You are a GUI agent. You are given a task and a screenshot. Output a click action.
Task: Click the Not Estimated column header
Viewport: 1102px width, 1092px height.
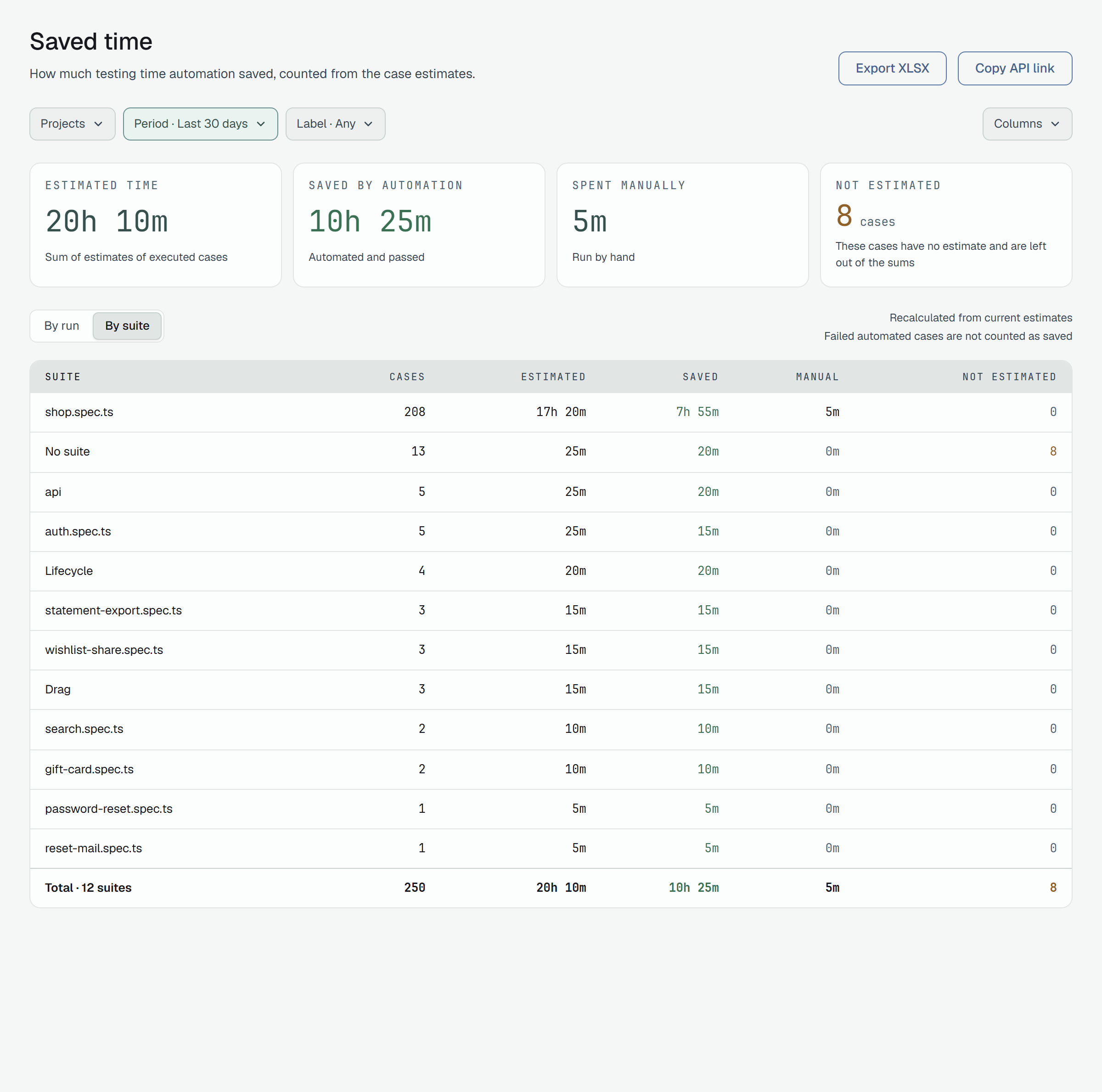[1009, 377]
